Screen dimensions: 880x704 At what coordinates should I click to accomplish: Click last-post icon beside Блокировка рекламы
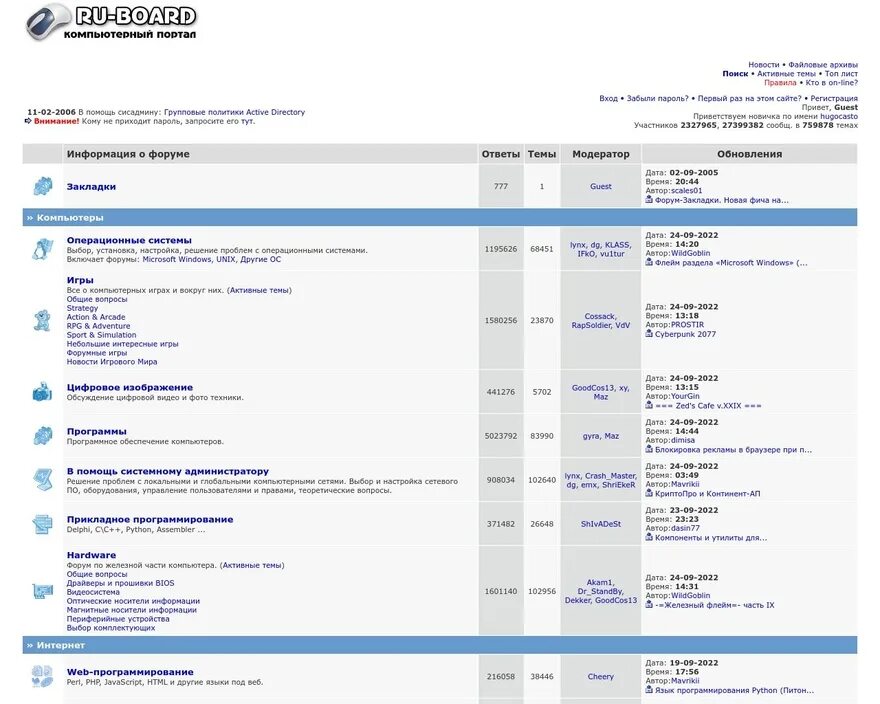(x=649, y=449)
